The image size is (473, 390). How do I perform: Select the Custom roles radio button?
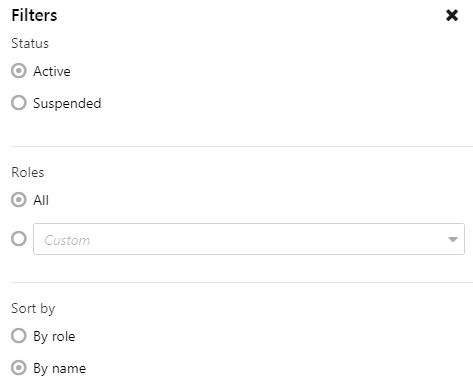pyautogui.click(x=19, y=239)
